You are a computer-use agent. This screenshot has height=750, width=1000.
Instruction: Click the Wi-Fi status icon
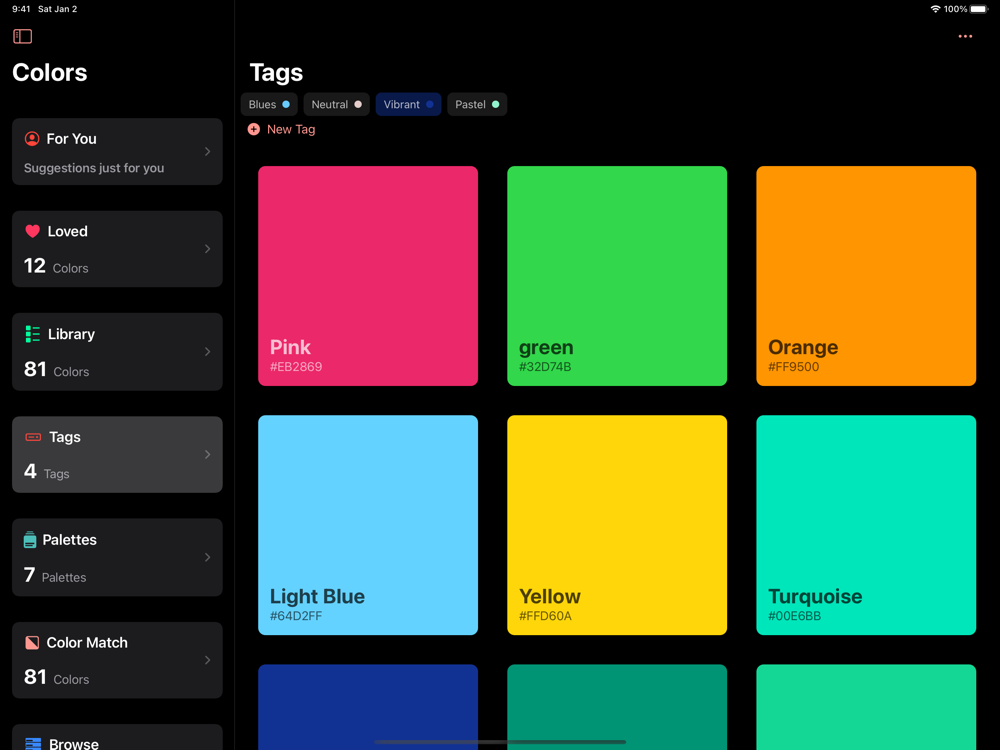coord(935,9)
